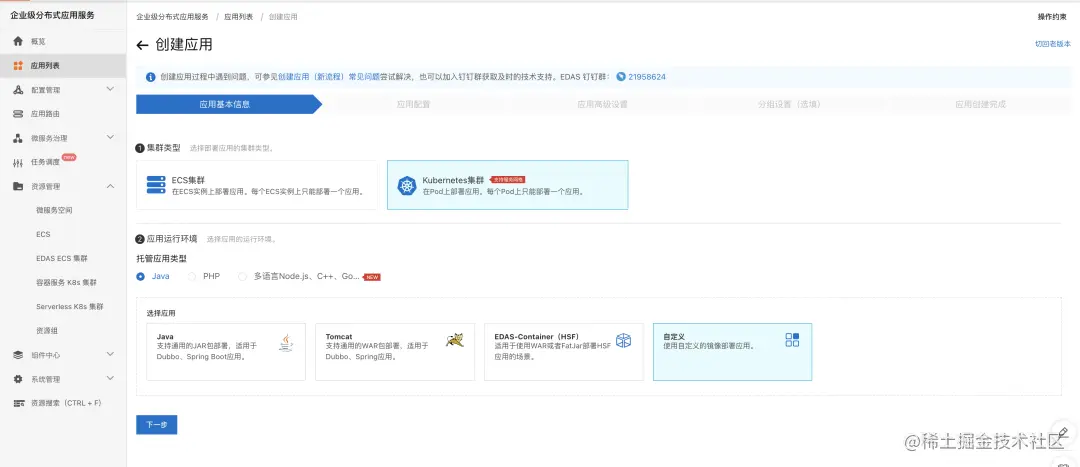Click the ECS集群 server stack icon
The height and width of the screenshot is (467, 1080).
pos(156,185)
